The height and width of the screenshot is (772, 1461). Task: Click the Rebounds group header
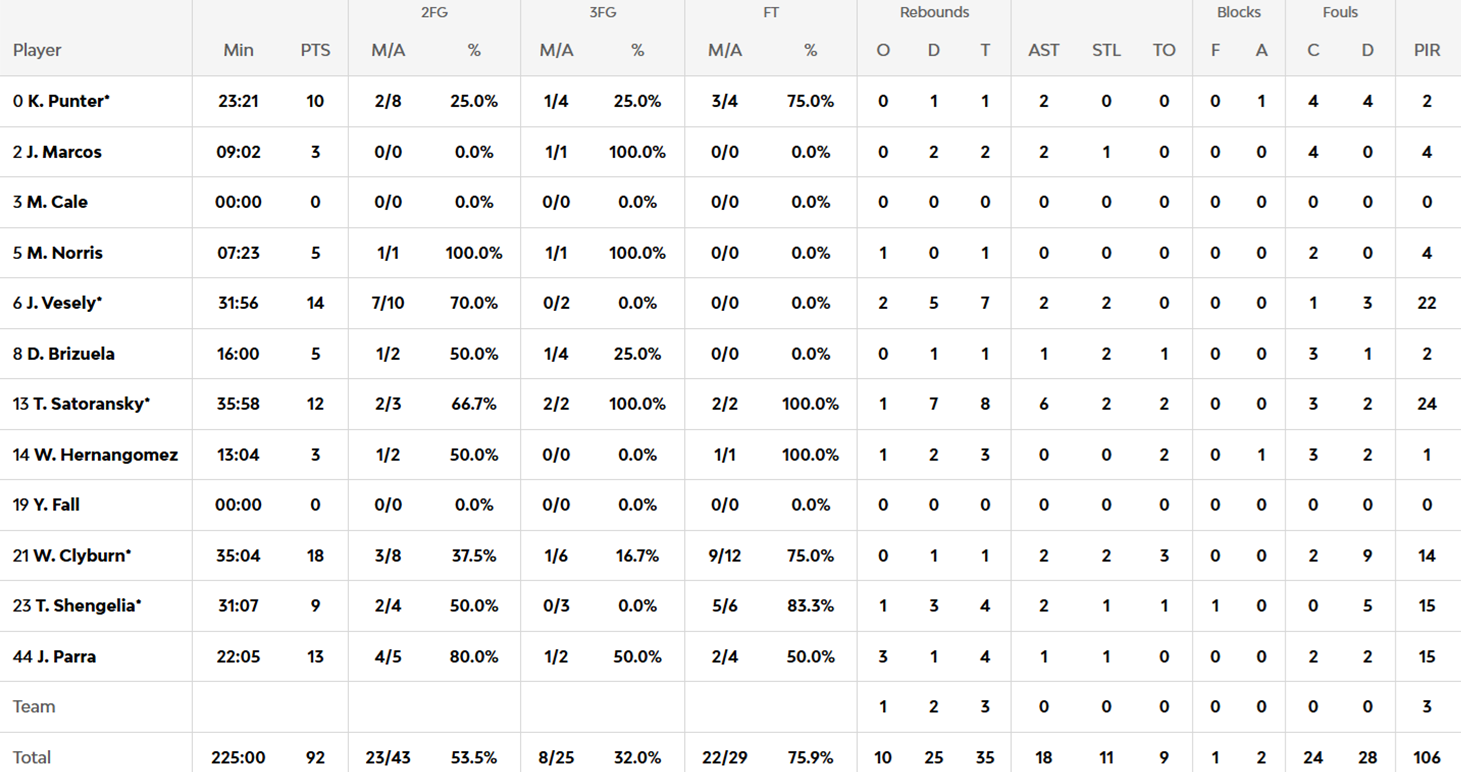pyautogui.click(x=934, y=13)
